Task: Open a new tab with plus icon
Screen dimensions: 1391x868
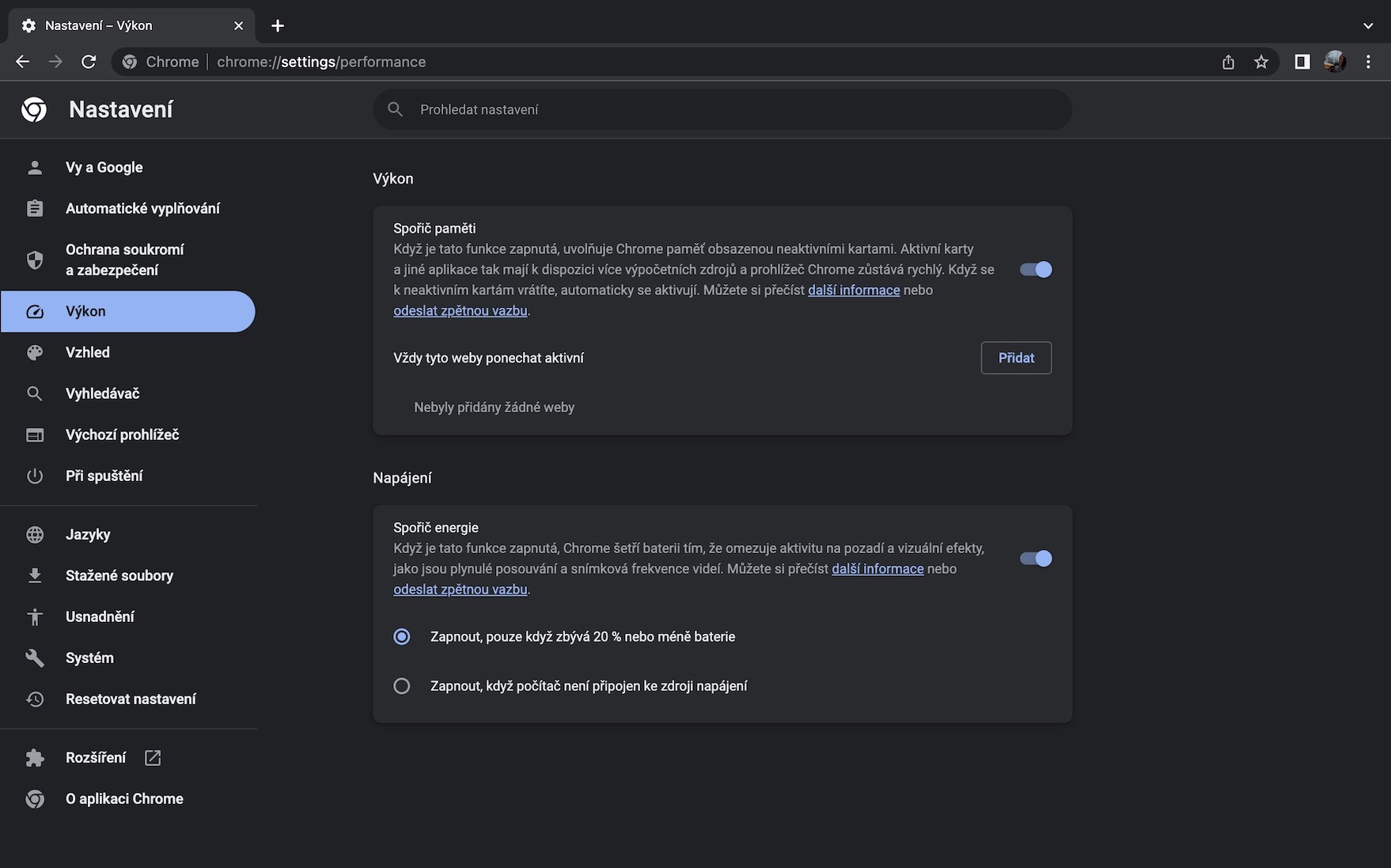Action: (278, 25)
